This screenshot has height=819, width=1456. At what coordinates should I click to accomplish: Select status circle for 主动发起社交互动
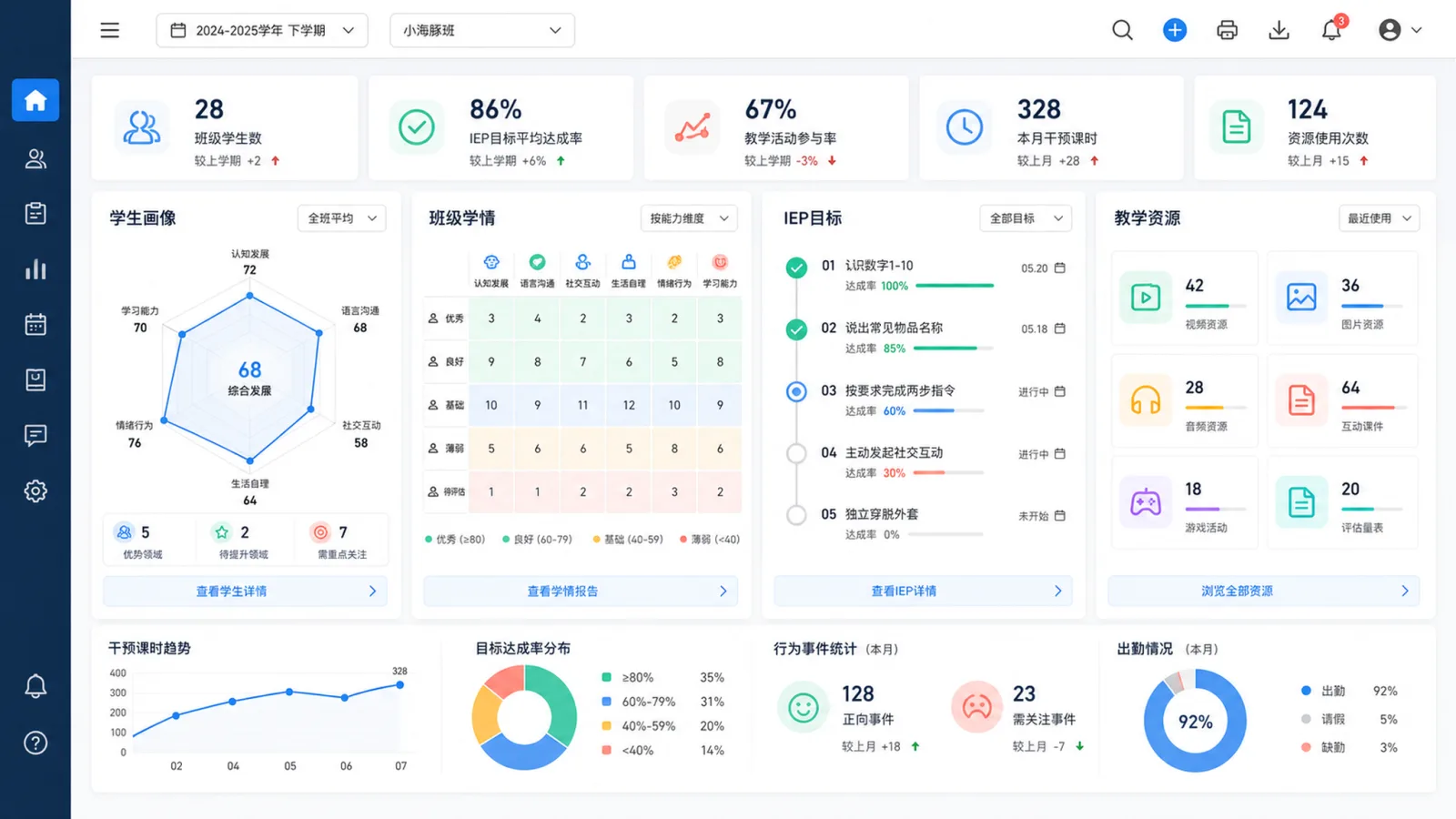[x=796, y=453]
